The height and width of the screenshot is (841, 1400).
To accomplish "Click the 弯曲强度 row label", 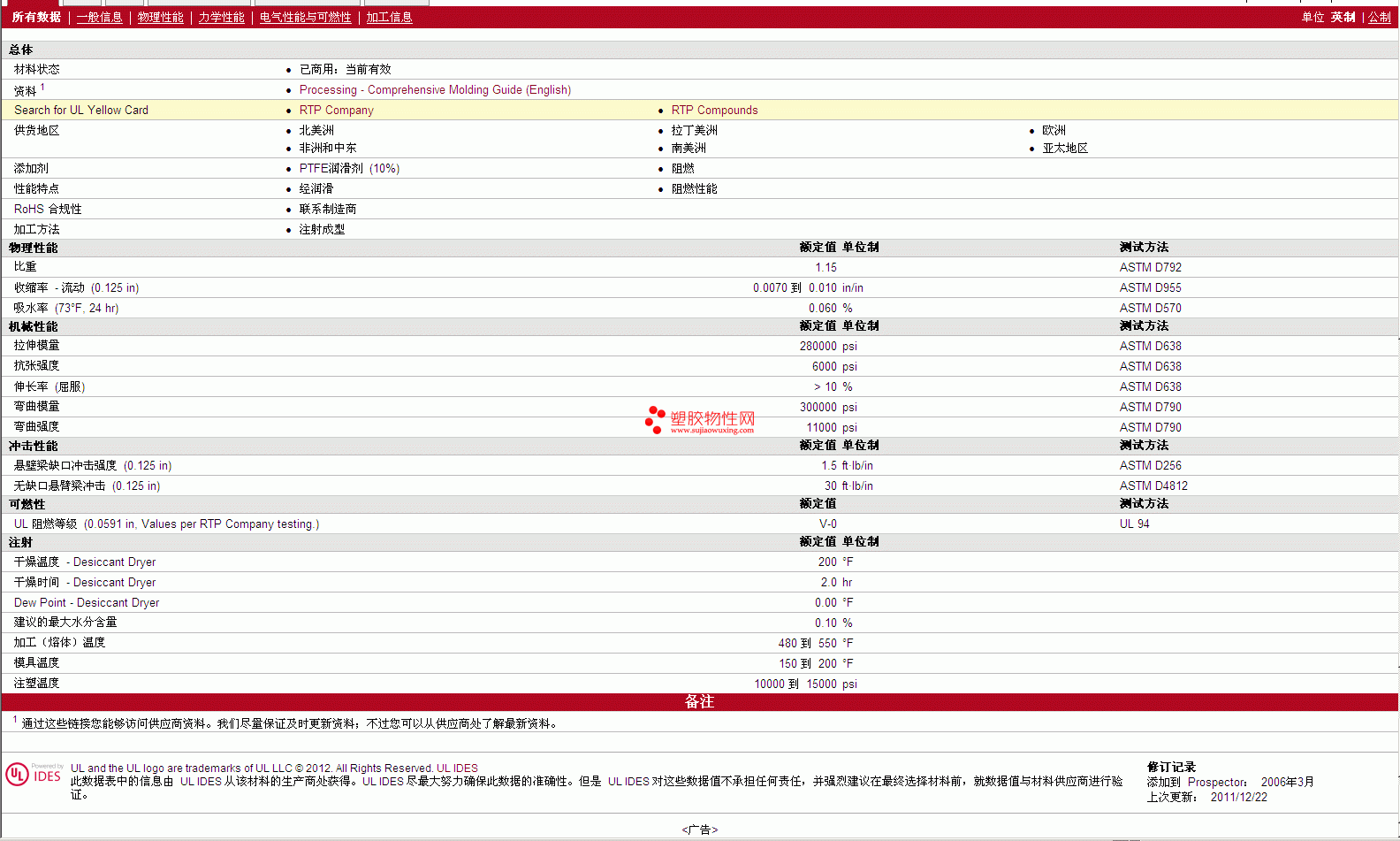I will pos(36,426).
